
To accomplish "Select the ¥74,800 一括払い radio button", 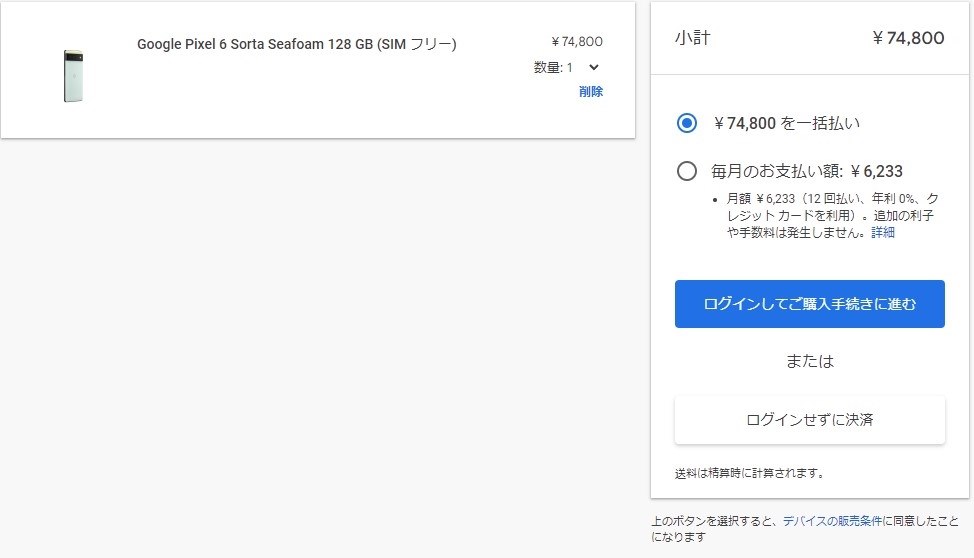I will coord(686,123).
